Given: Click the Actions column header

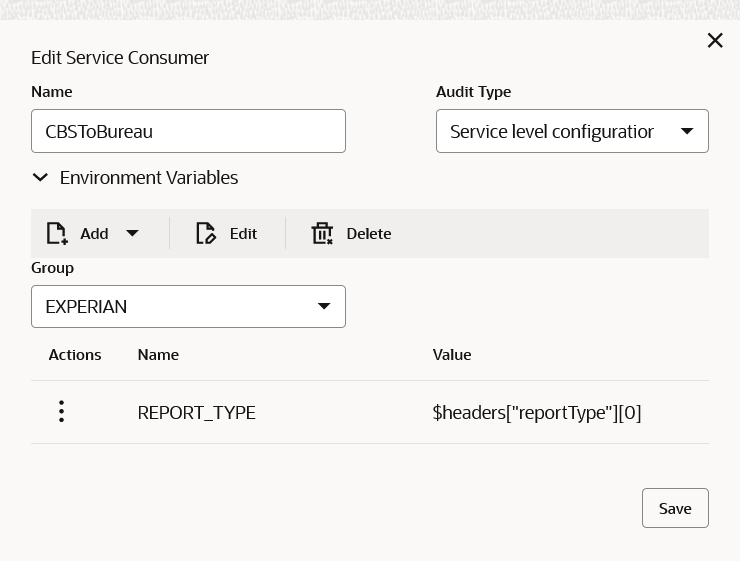Looking at the screenshot, I should coord(75,355).
